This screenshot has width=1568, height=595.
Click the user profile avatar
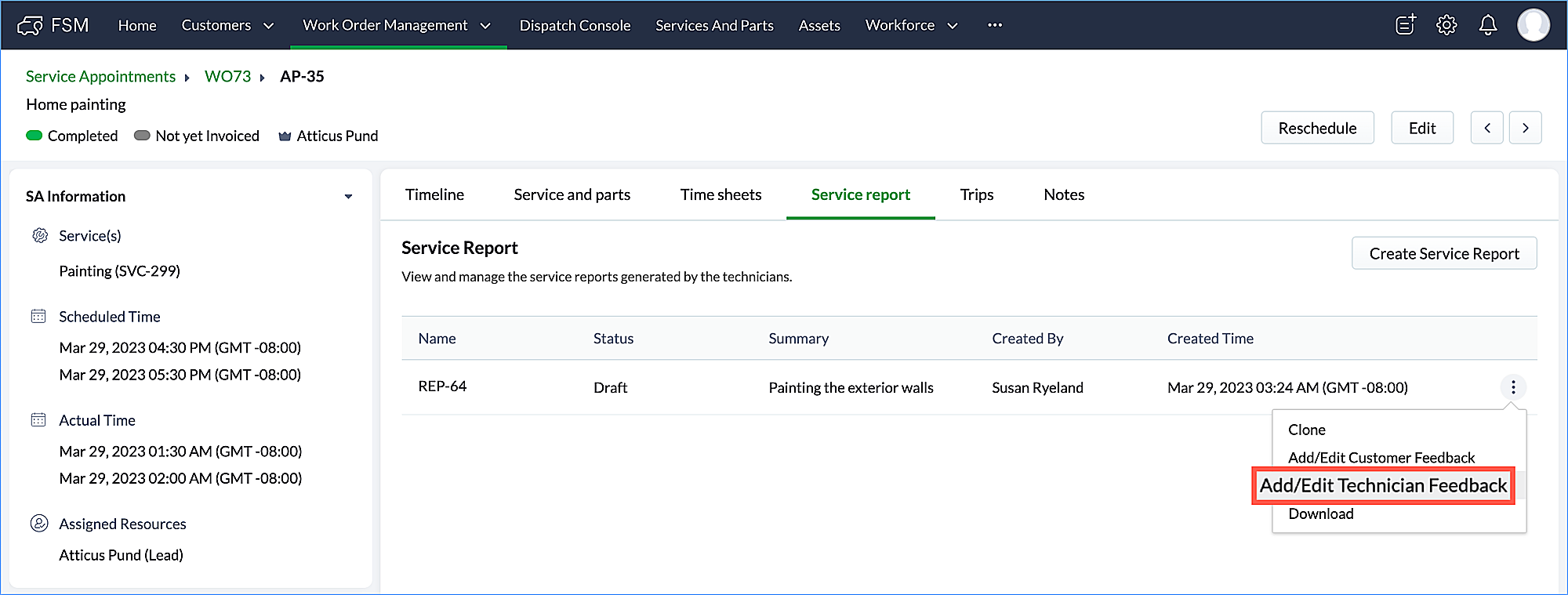[x=1533, y=25]
